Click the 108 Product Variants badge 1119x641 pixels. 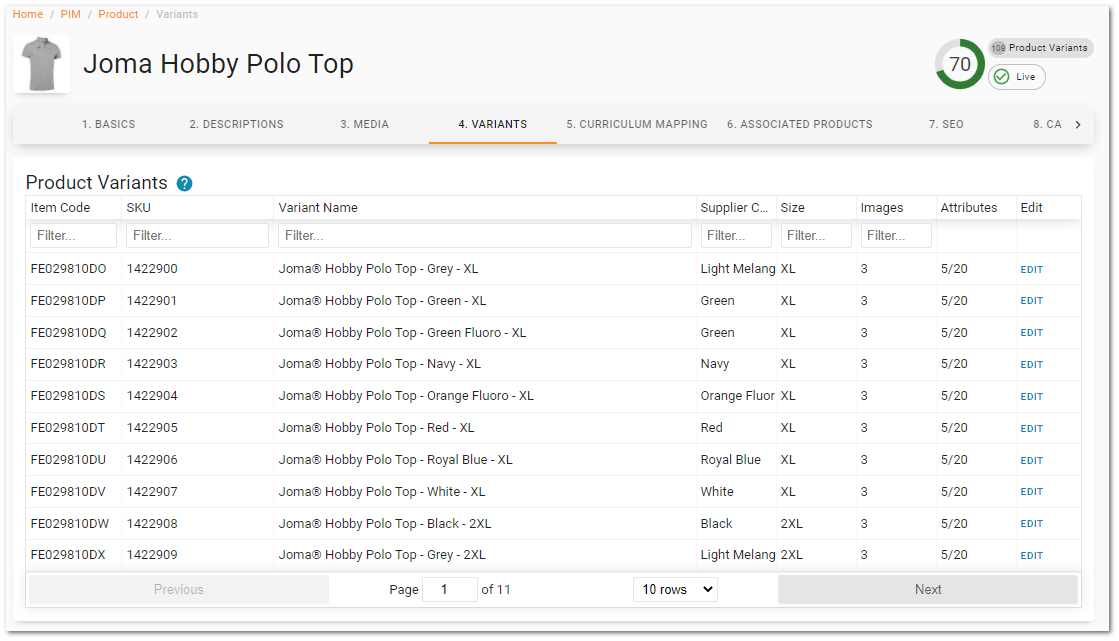coord(1040,48)
